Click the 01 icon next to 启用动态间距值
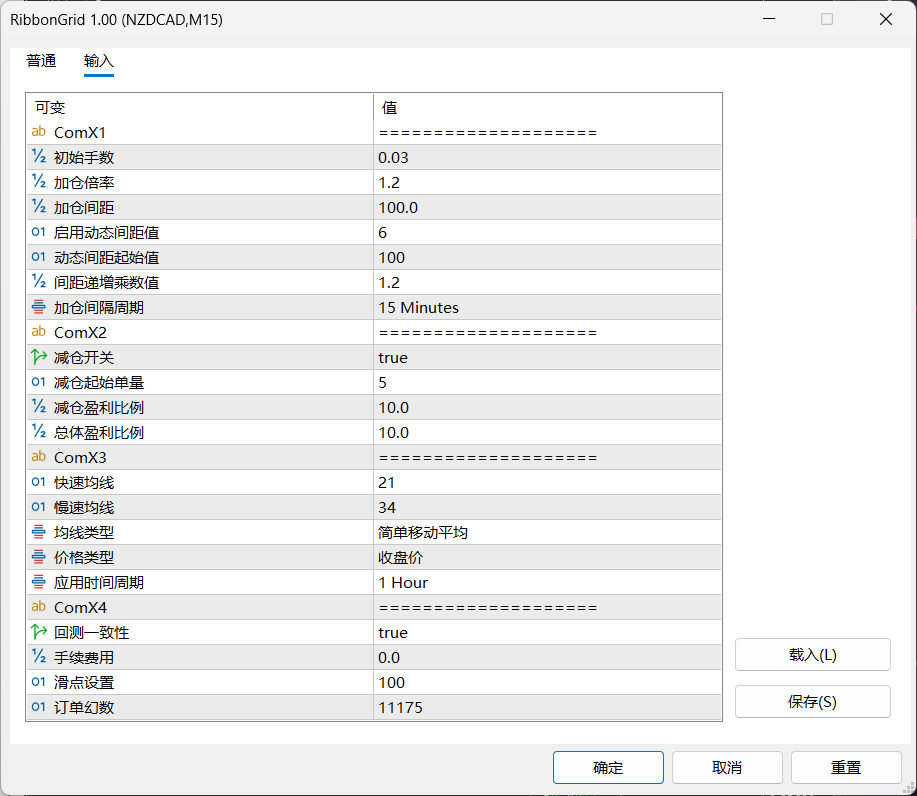 (x=39, y=232)
